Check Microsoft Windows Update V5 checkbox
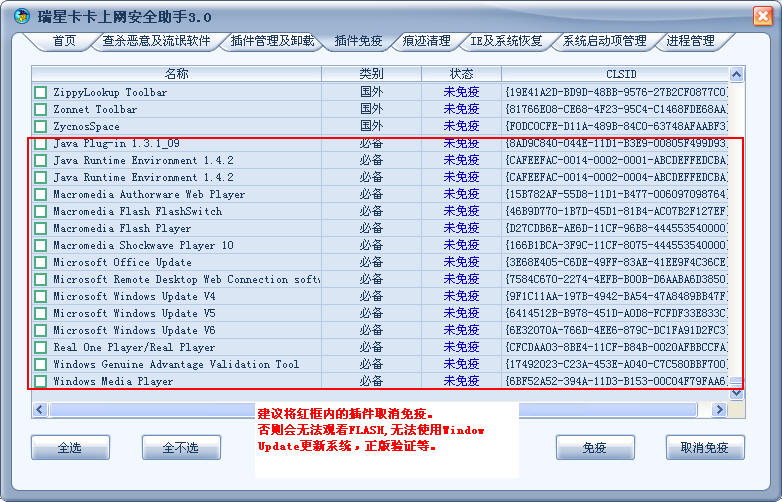 point(40,313)
